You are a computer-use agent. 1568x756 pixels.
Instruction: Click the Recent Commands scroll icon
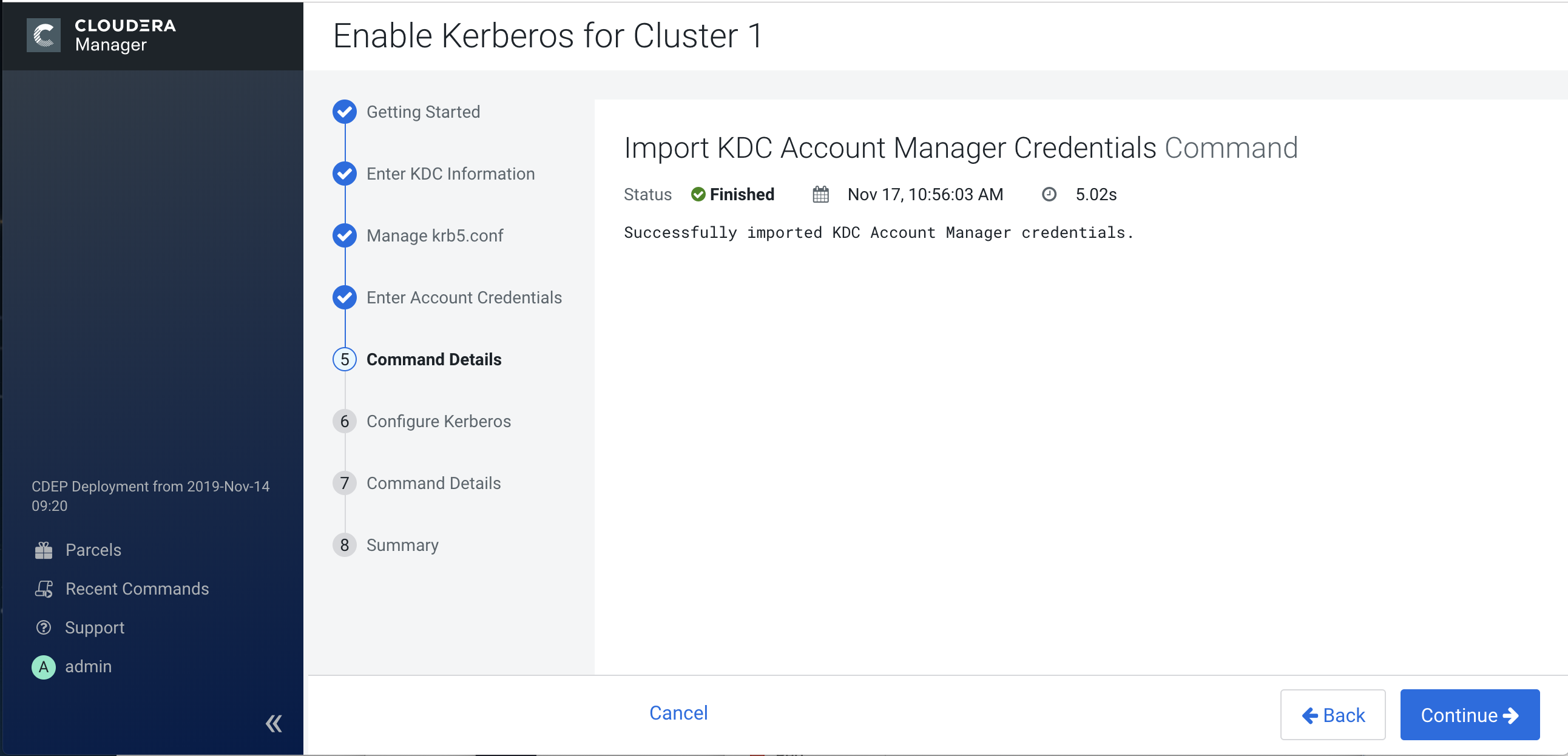43,589
